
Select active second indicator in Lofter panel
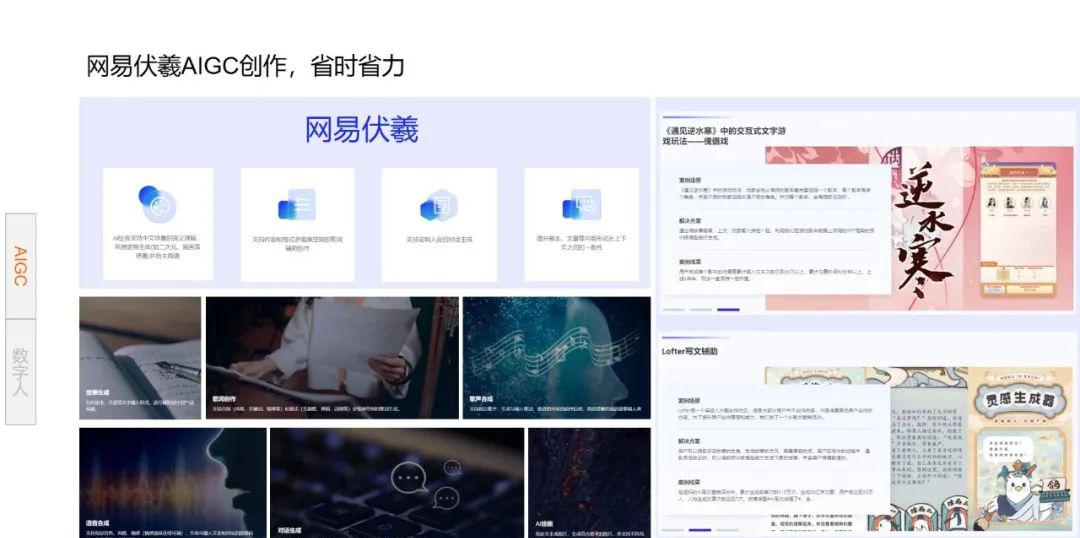[700, 530]
